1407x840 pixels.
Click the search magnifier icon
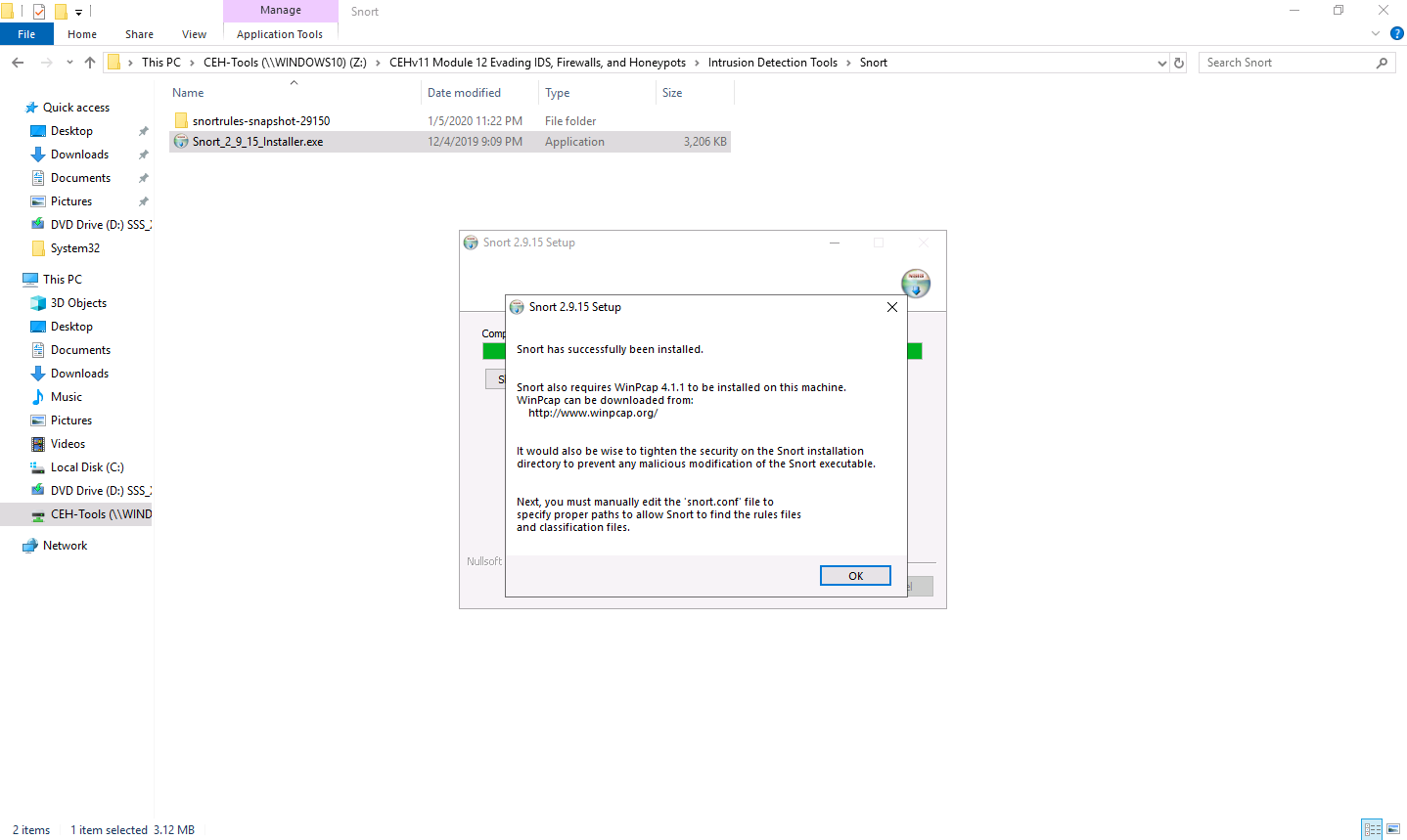(1382, 63)
